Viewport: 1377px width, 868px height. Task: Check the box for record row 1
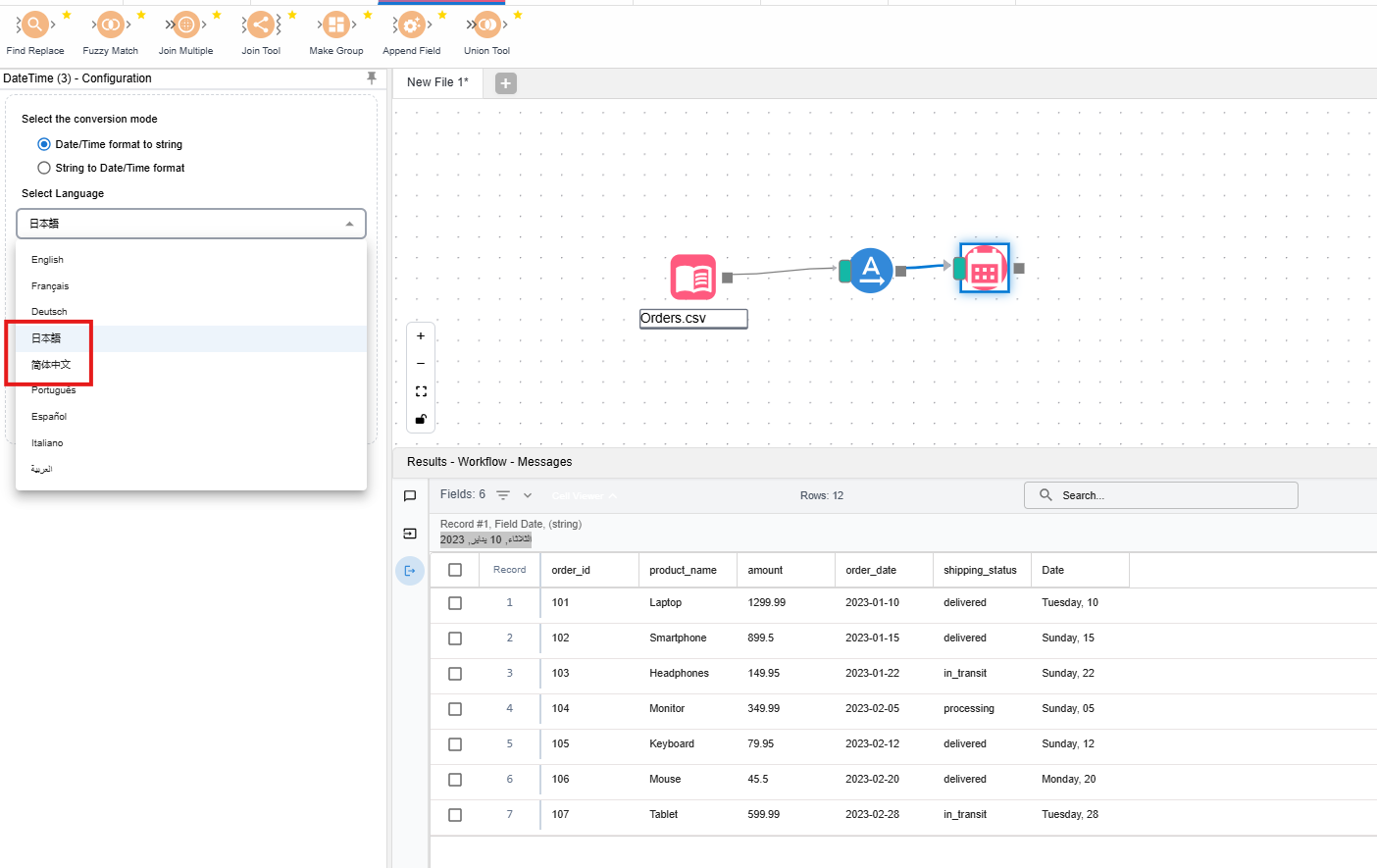coord(455,603)
